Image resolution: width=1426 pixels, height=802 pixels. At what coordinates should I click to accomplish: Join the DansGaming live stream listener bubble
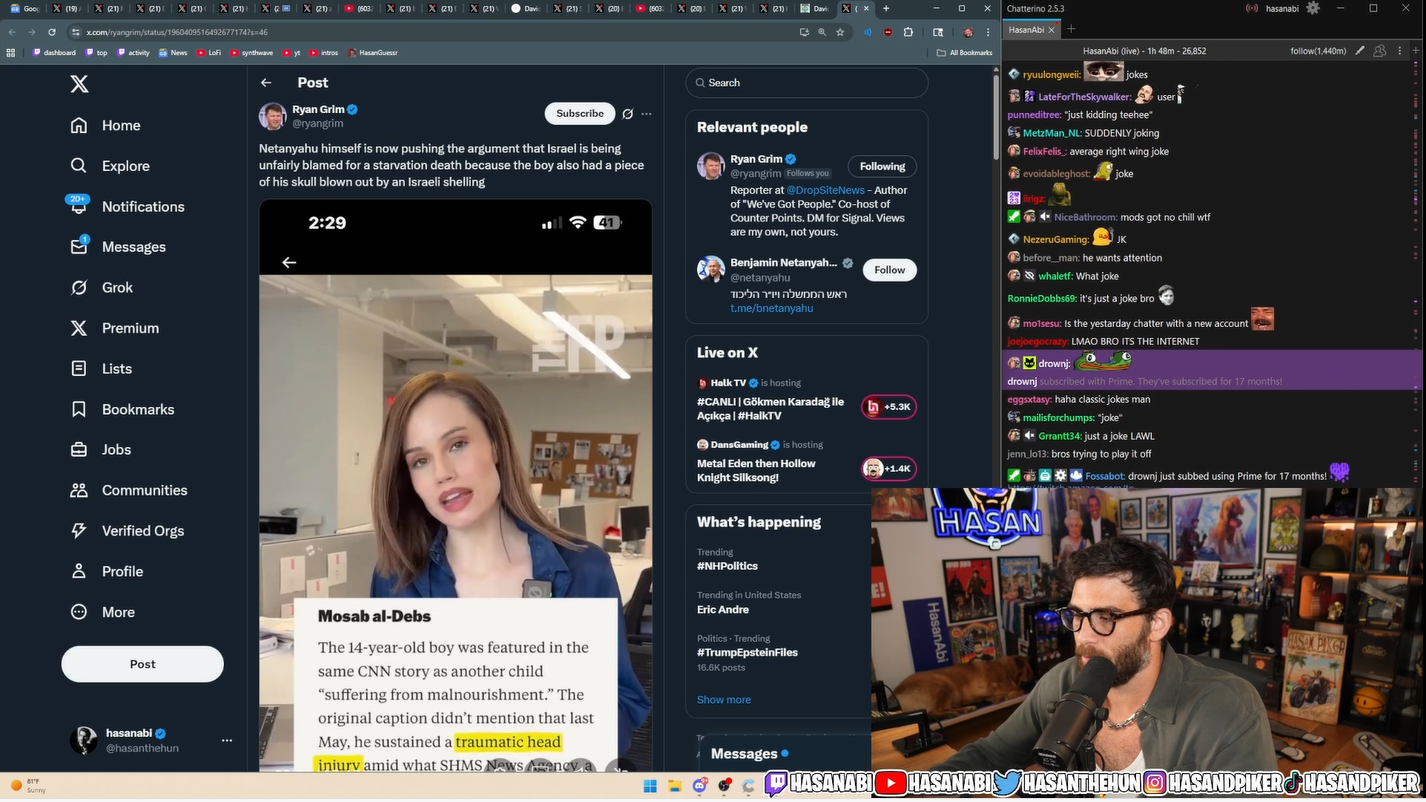pyautogui.click(x=889, y=469)
